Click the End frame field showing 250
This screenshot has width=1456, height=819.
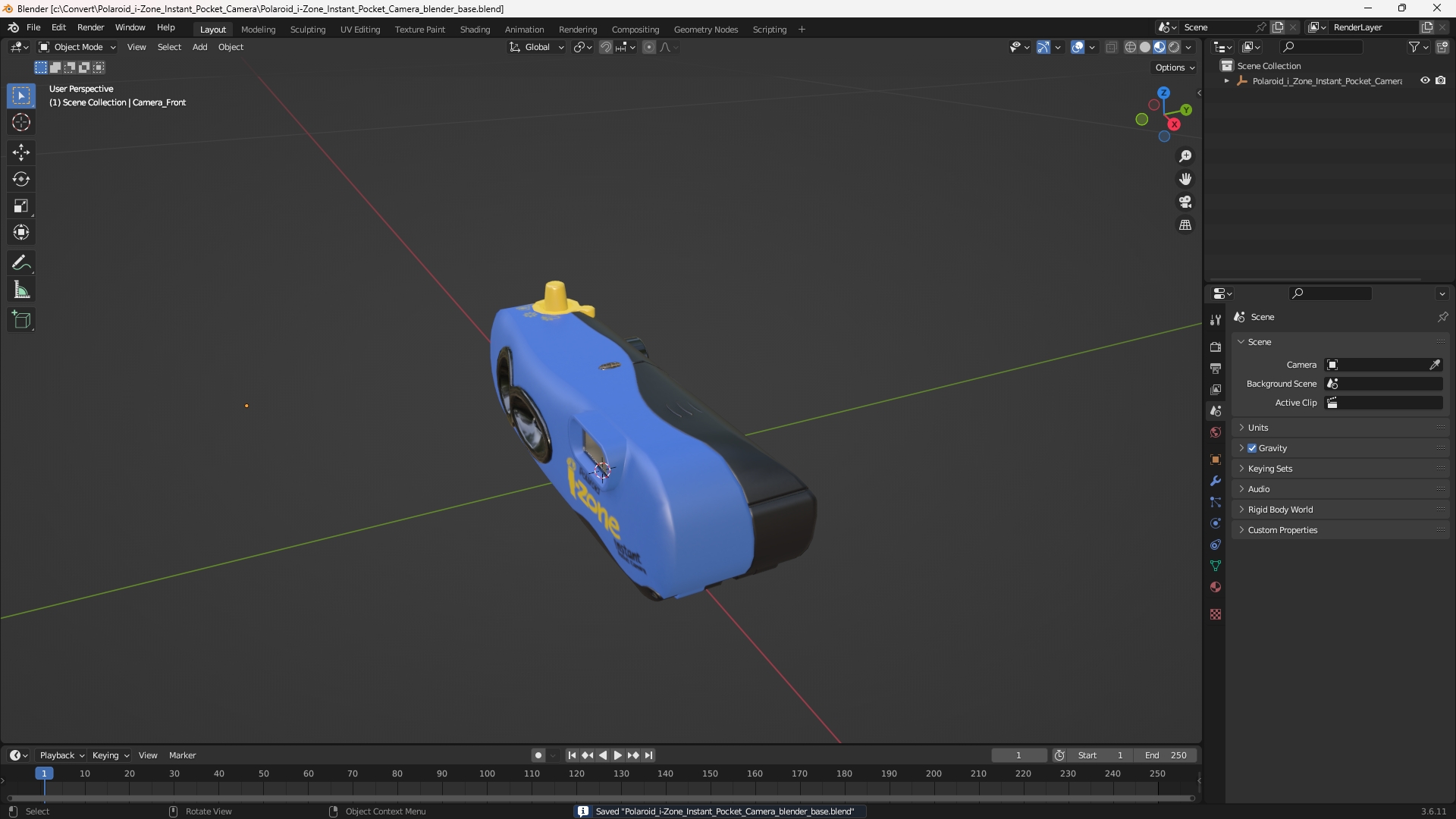point(1166,755)
